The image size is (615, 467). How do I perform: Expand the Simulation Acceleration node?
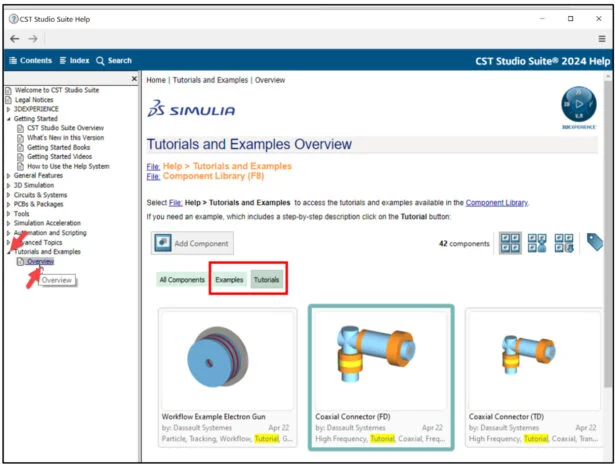coord(8,223)
